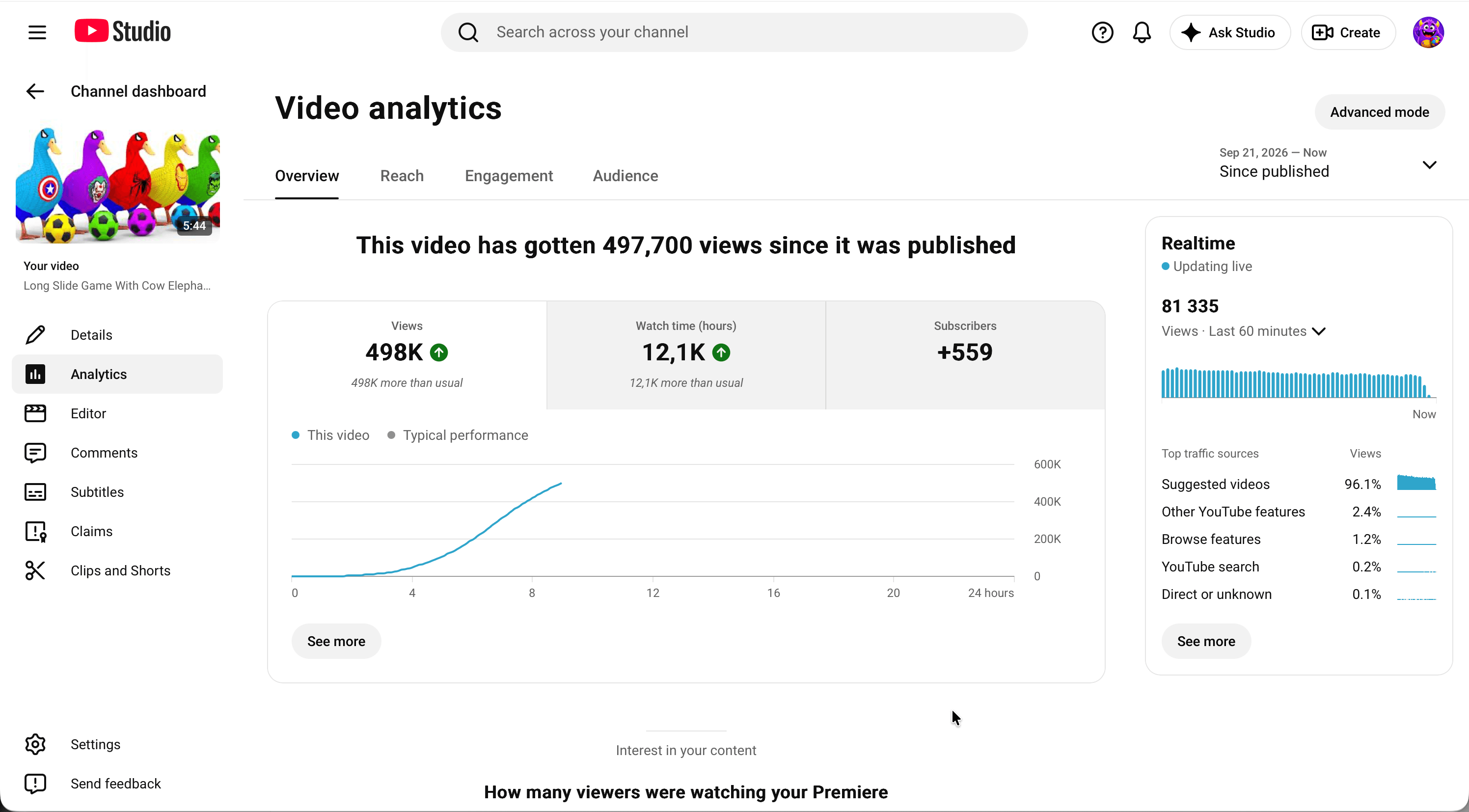This screenshot has height=812, width=1469.
Task: Open the notifications bell
Action: 1142,32
